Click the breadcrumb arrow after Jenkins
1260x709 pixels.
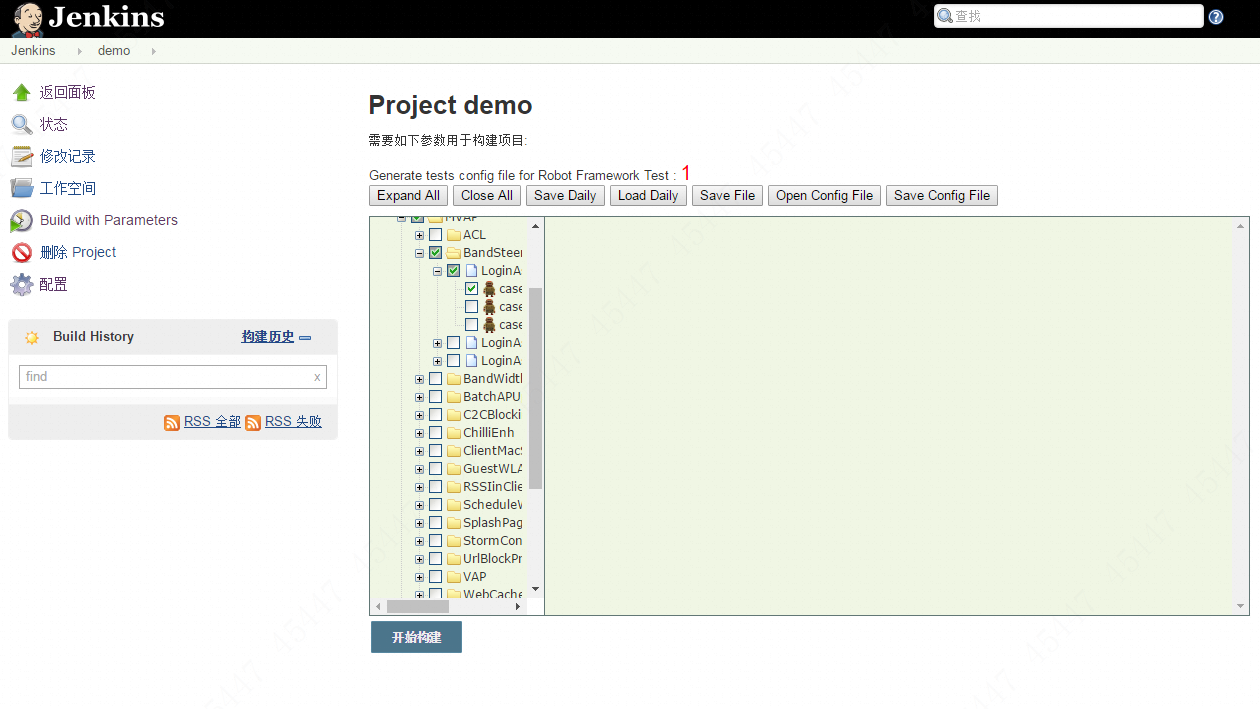point(79,51)
